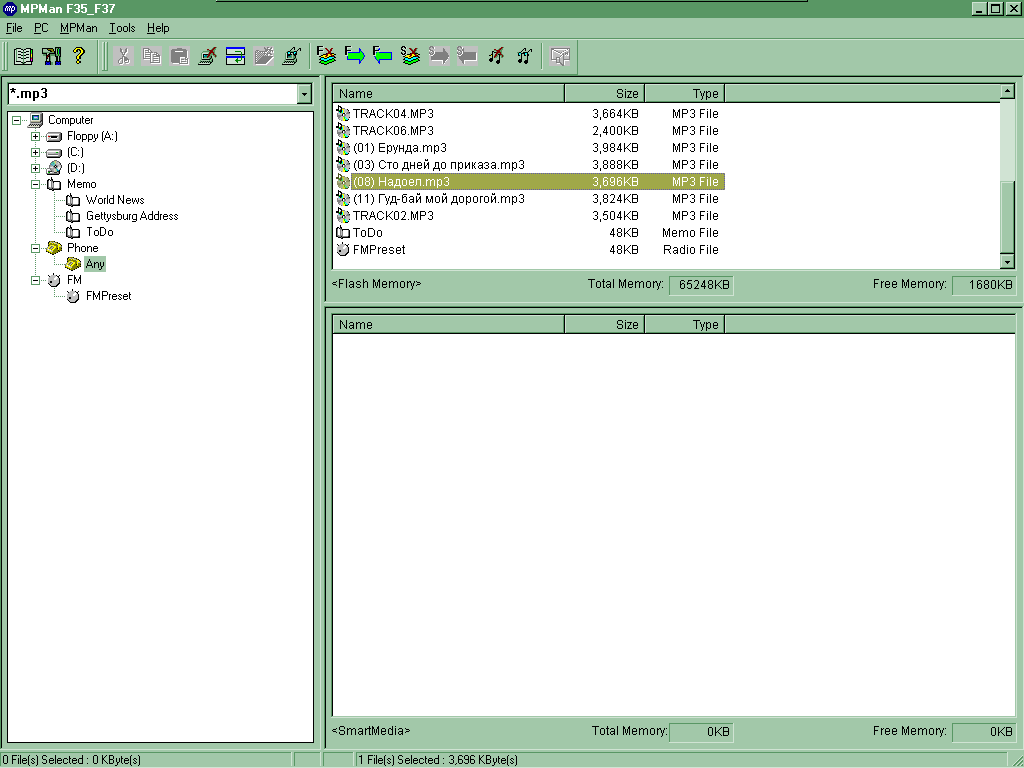Click the green left-arrow flash transfer icon
The width and height of the screenshot is (1024, 768).
point(382,56)
